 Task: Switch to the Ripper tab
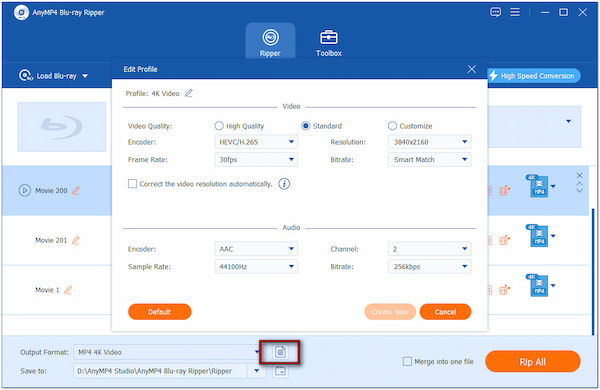tap(270, 41)
